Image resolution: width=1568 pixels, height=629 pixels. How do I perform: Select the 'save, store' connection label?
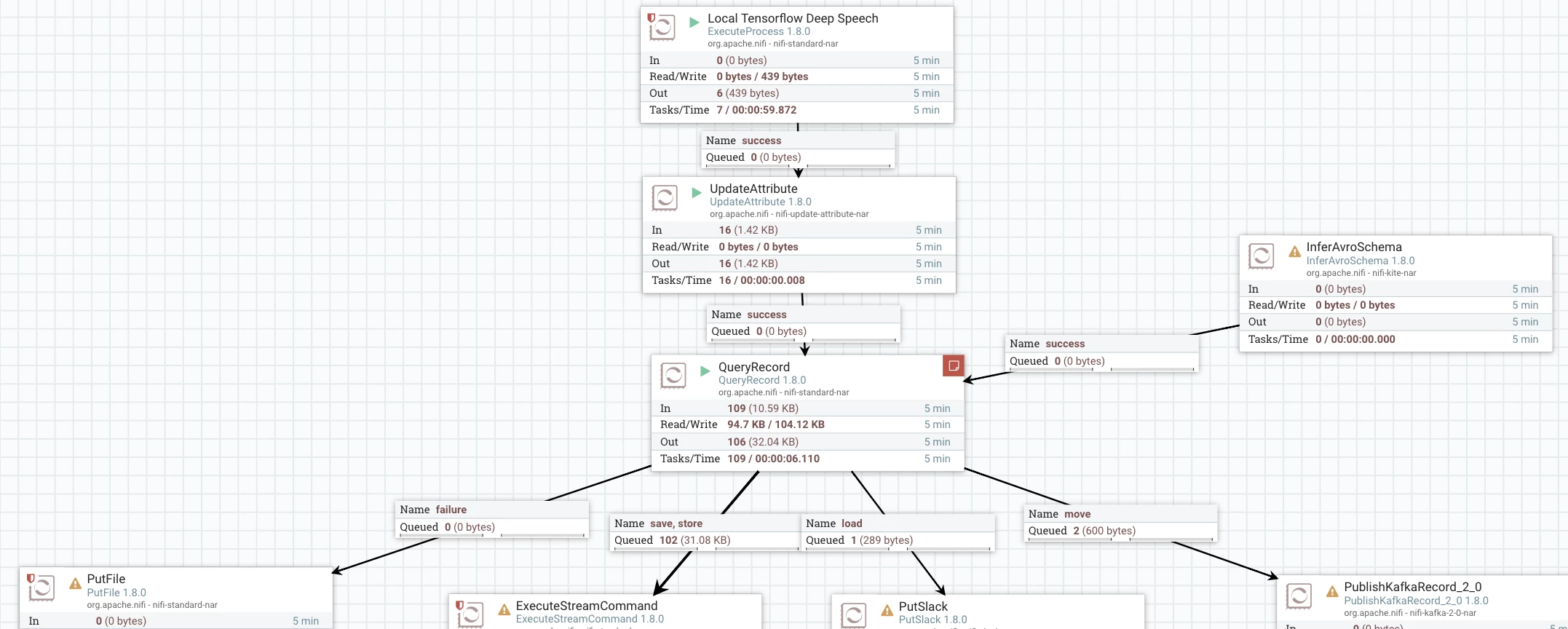point(705,532)
